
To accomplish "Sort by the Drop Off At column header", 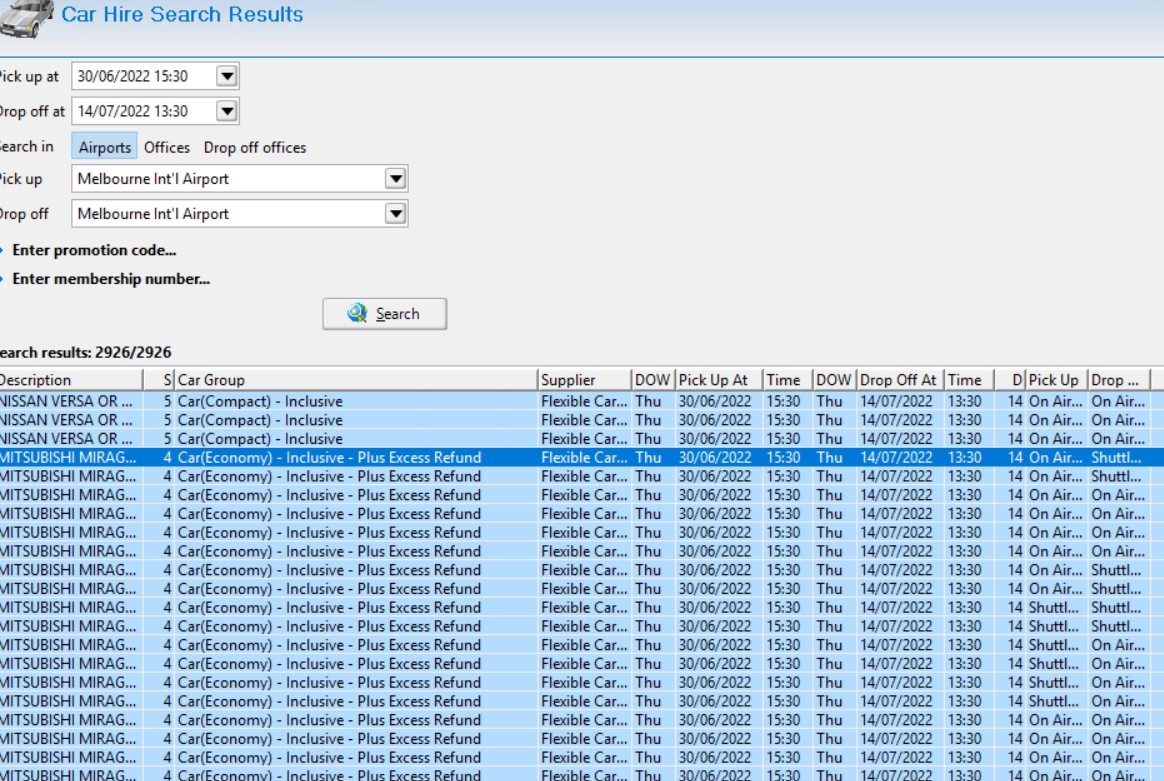I will click(900, 380).
